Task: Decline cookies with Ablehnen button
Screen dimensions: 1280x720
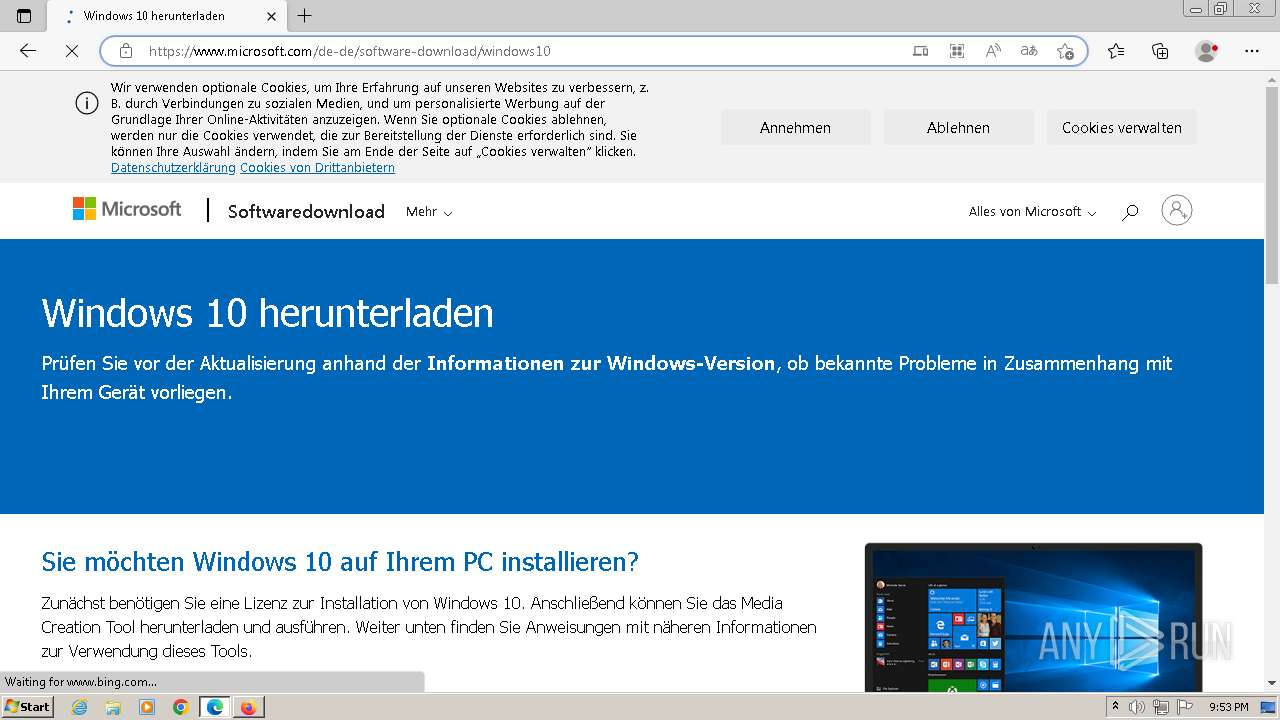Action: click(958, 127)
